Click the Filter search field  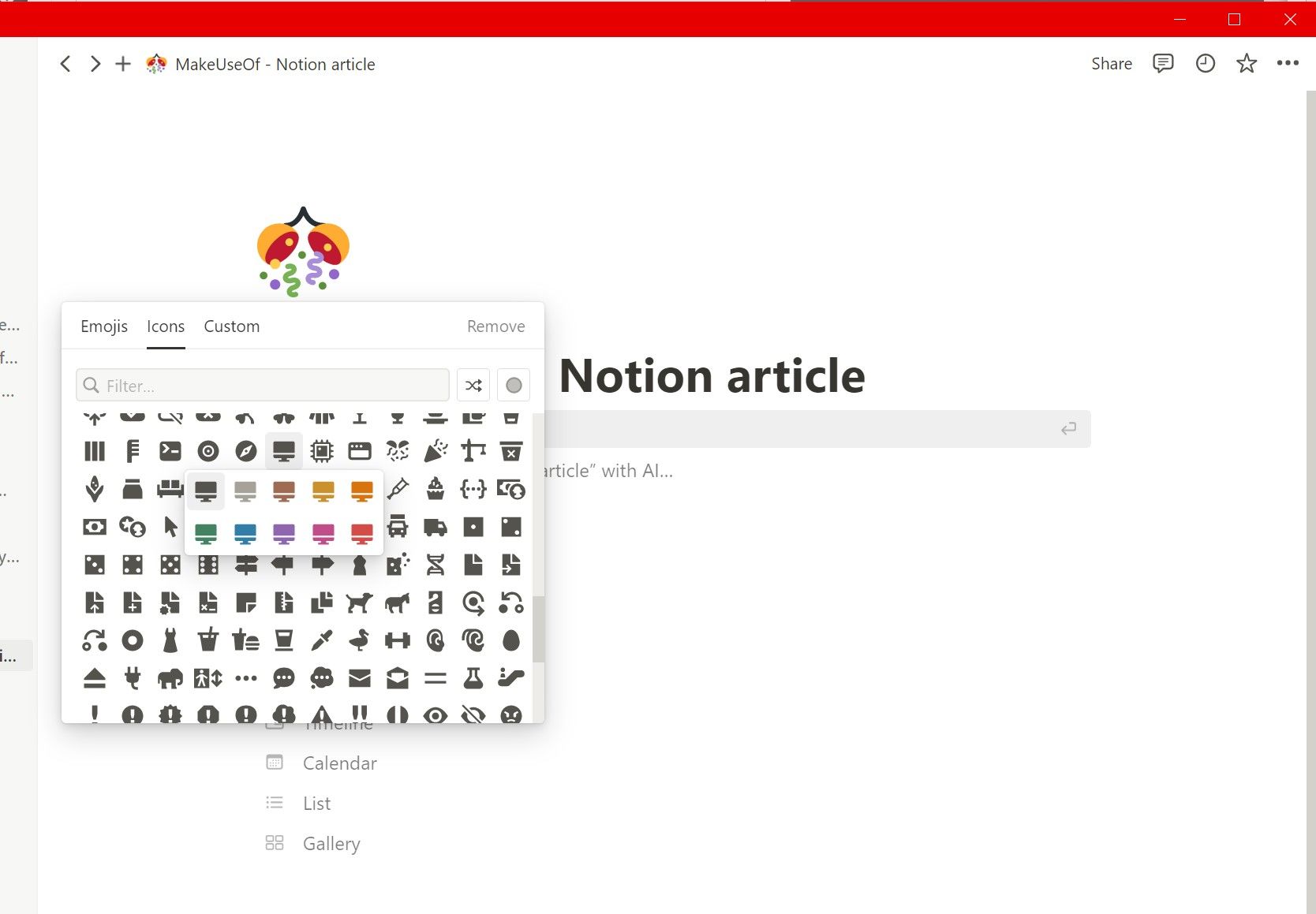click(x=263, y=385)
